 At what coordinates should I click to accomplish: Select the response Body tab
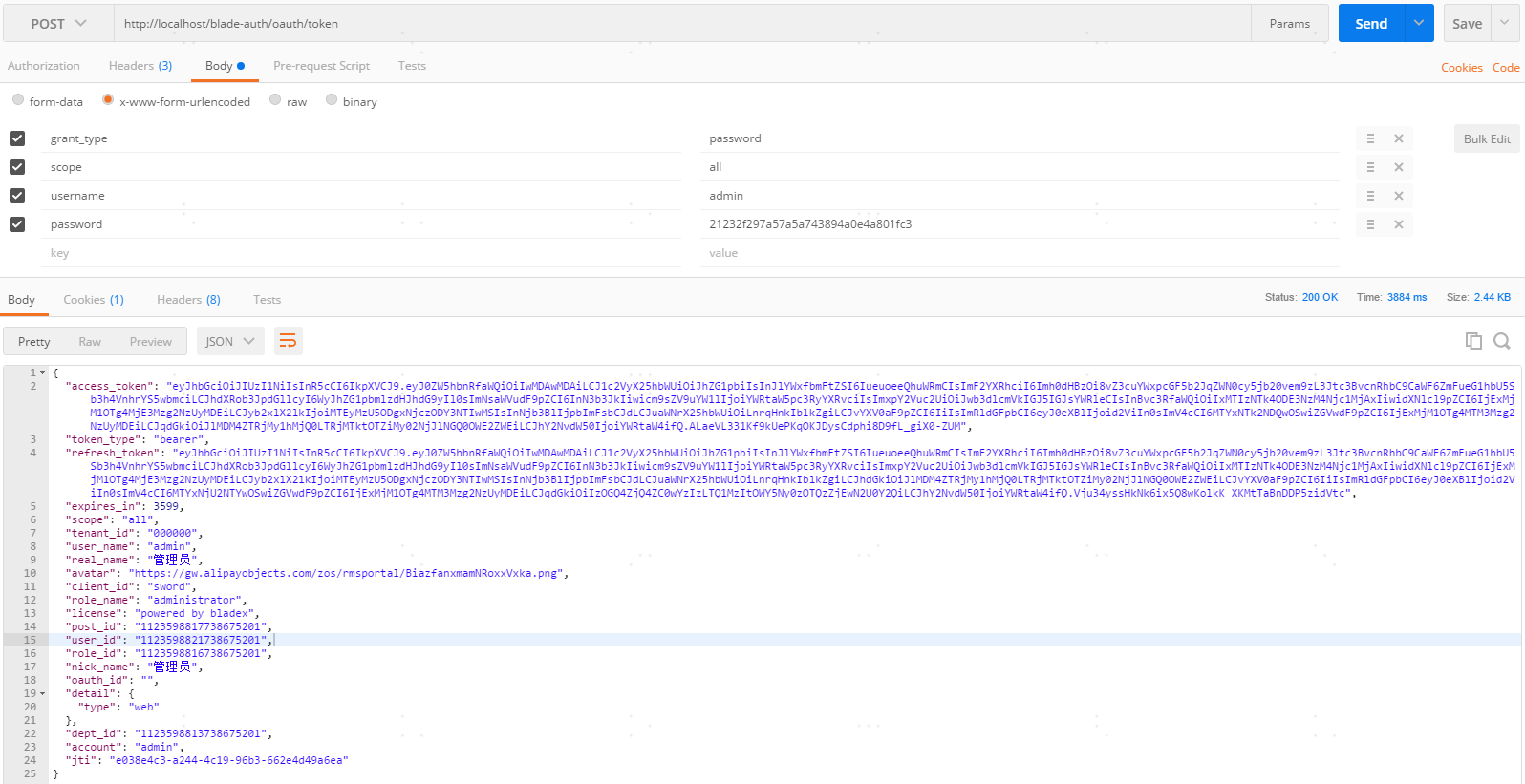[x=21, y=300]
